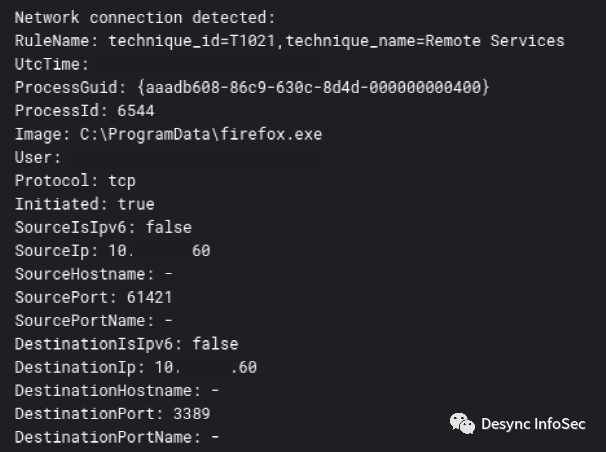Click the DestinationPortName line
606x452 pixels.
[x=117, y=437]
